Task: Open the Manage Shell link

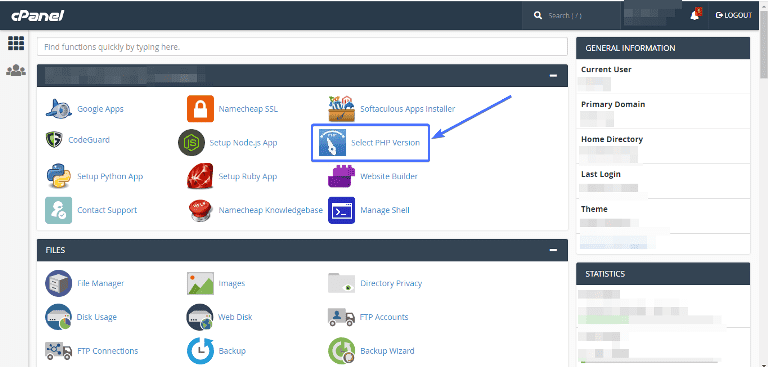Action: point(385,210)
